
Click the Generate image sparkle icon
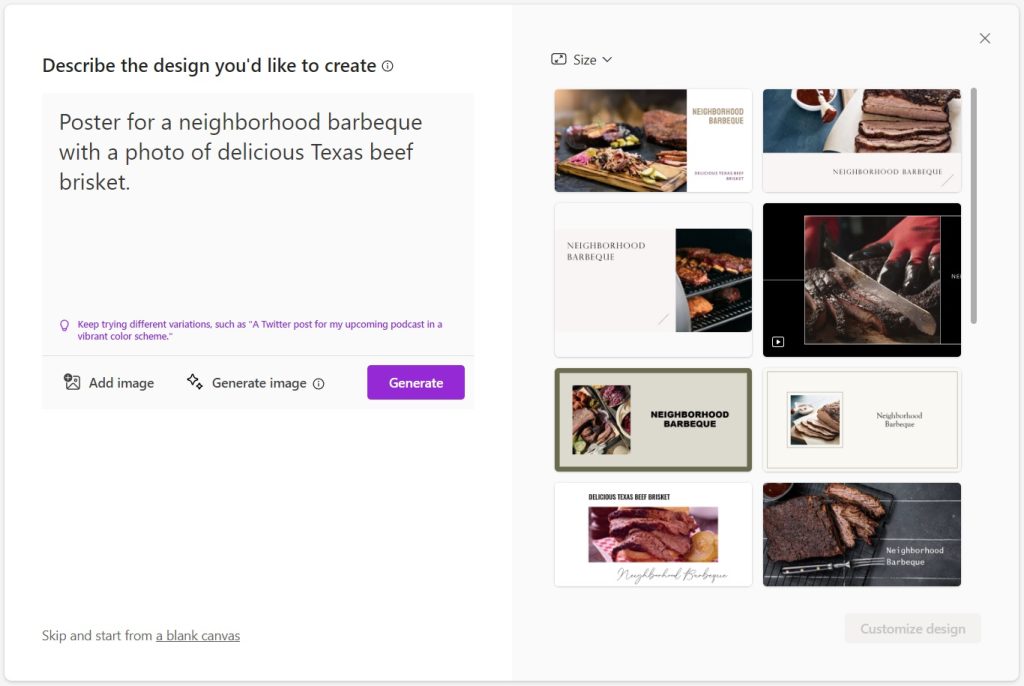click(x=195, y=382)
